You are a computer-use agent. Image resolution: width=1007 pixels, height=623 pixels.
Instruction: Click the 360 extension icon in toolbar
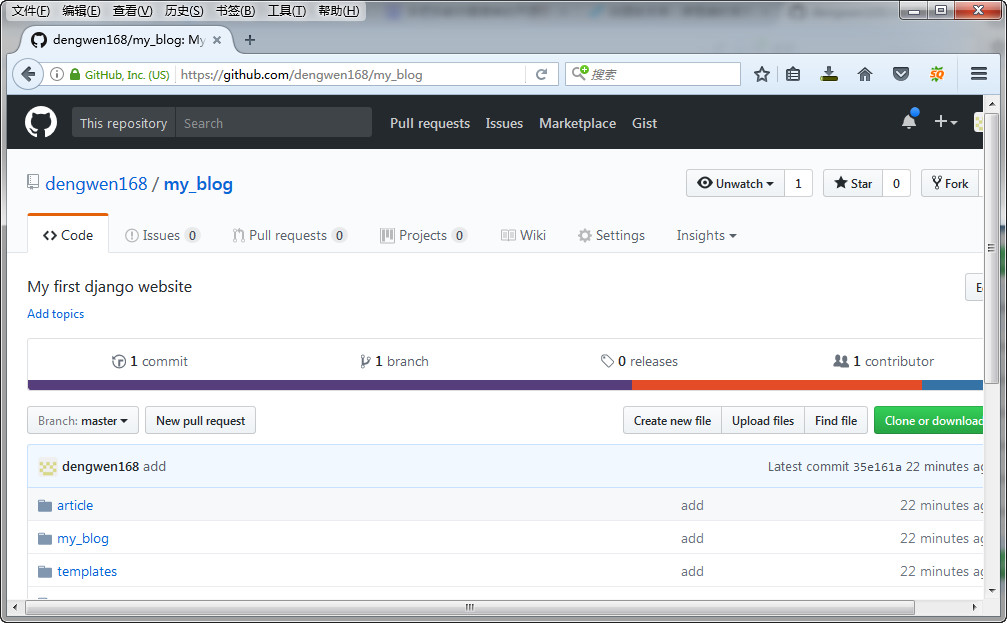[937, 75]
